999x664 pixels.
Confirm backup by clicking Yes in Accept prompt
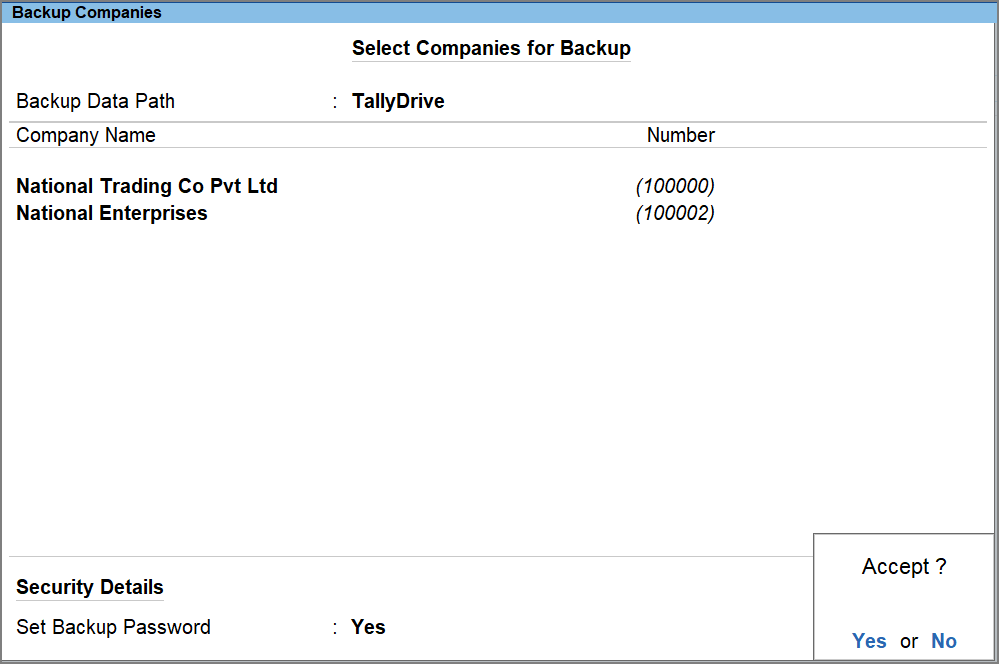869,641
